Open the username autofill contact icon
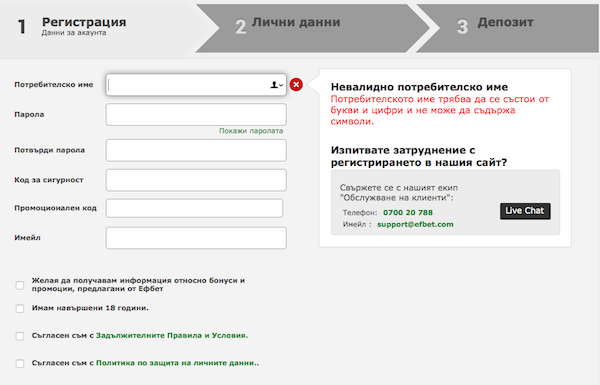Screen dimensions: 600x385 click(x=277, y=85)
